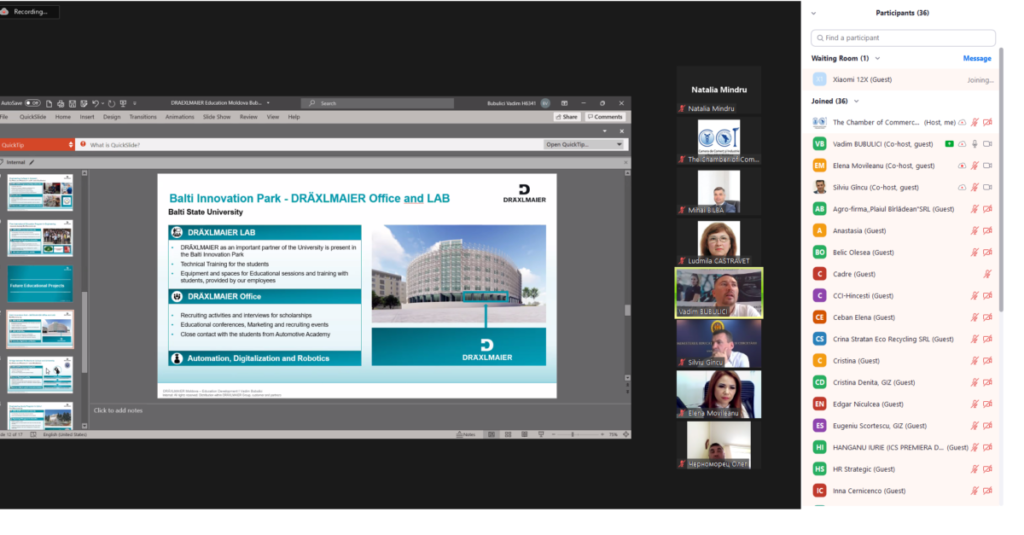Click the Message link for Waiting Room

(977, 58)
